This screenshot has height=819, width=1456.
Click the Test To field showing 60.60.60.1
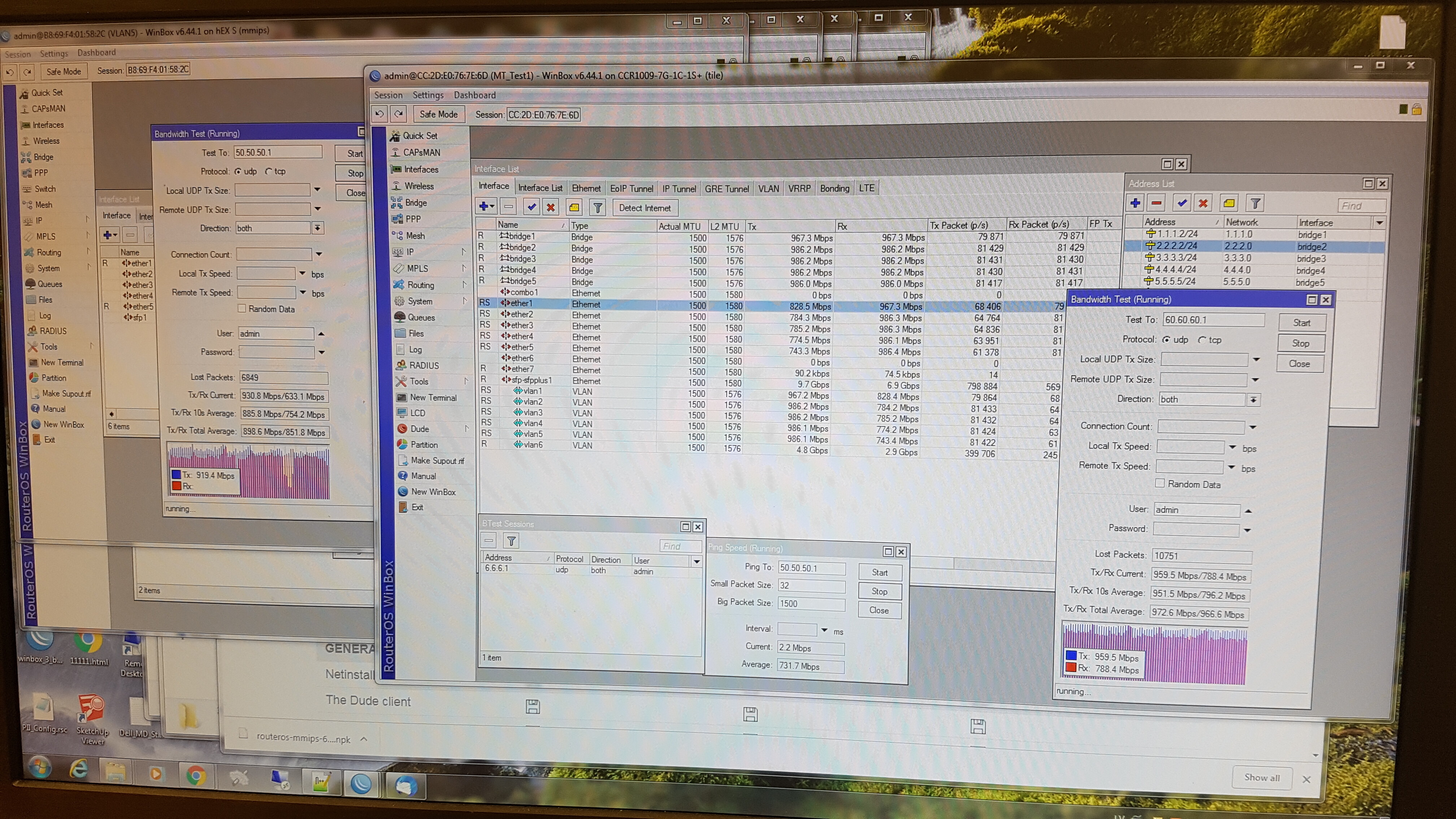coord(1213,320)
